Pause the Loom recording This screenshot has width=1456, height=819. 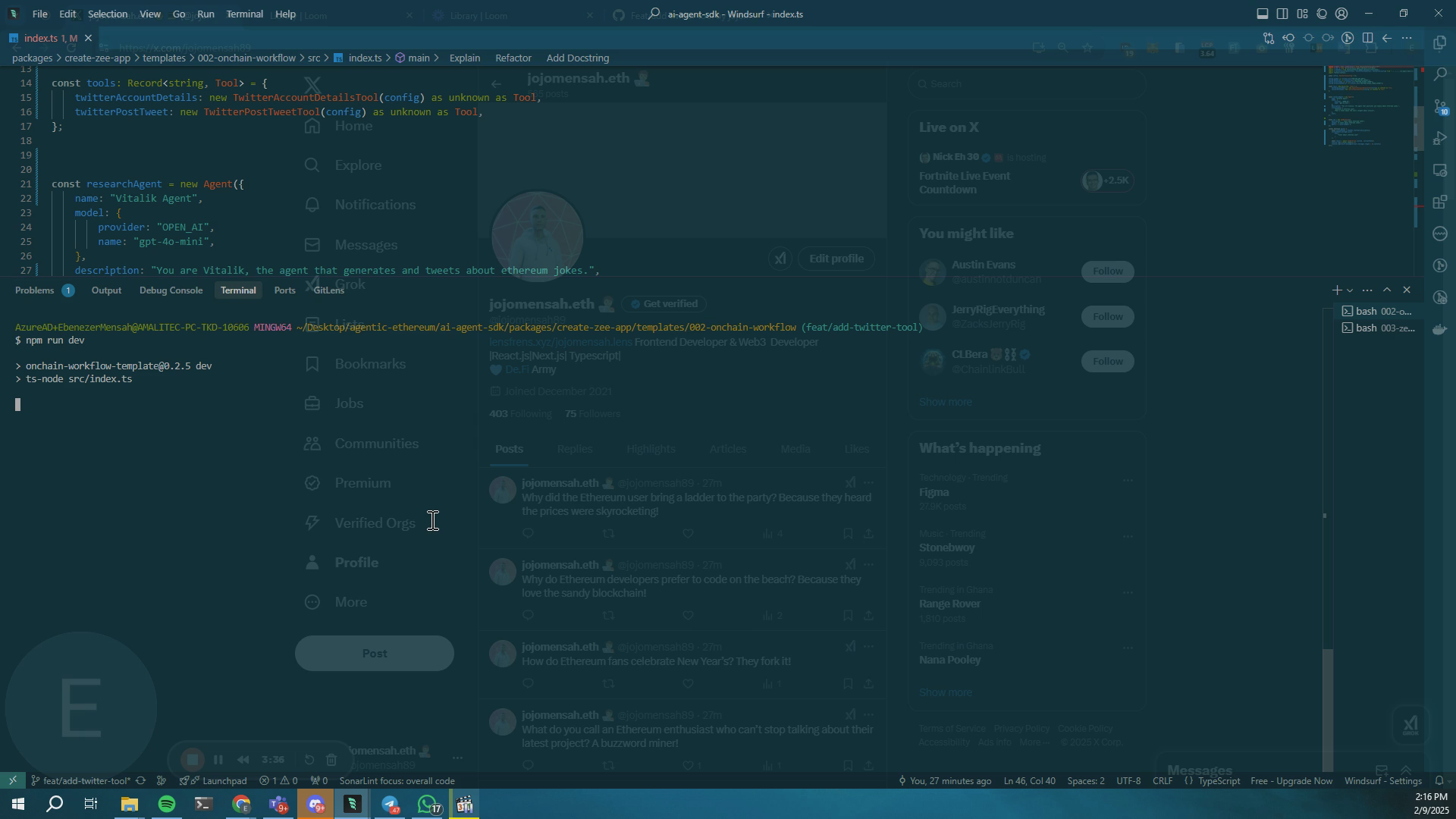(x=218, y=760)
